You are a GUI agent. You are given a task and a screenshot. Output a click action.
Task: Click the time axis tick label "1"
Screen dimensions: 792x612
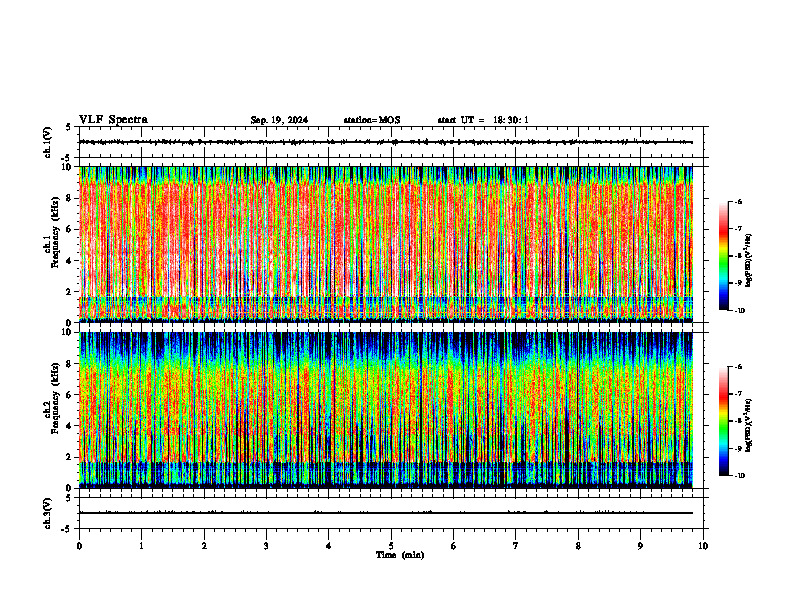point(141,546)
